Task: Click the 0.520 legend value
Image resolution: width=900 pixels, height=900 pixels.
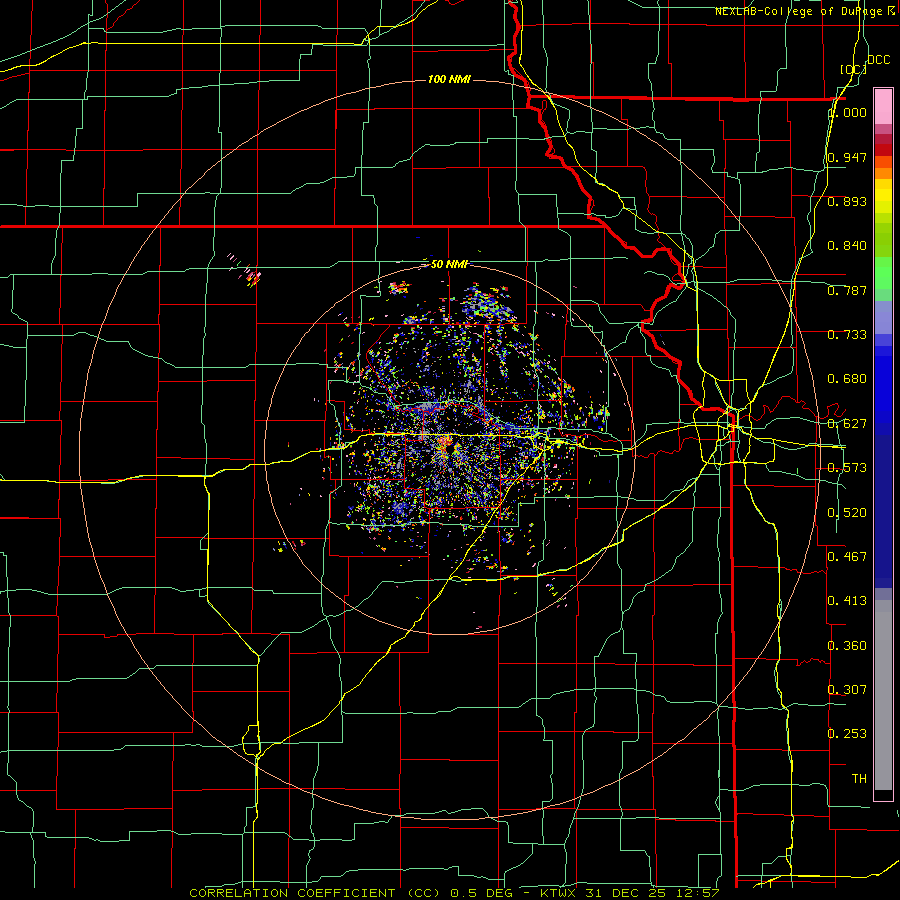Action: pos(847,513)
